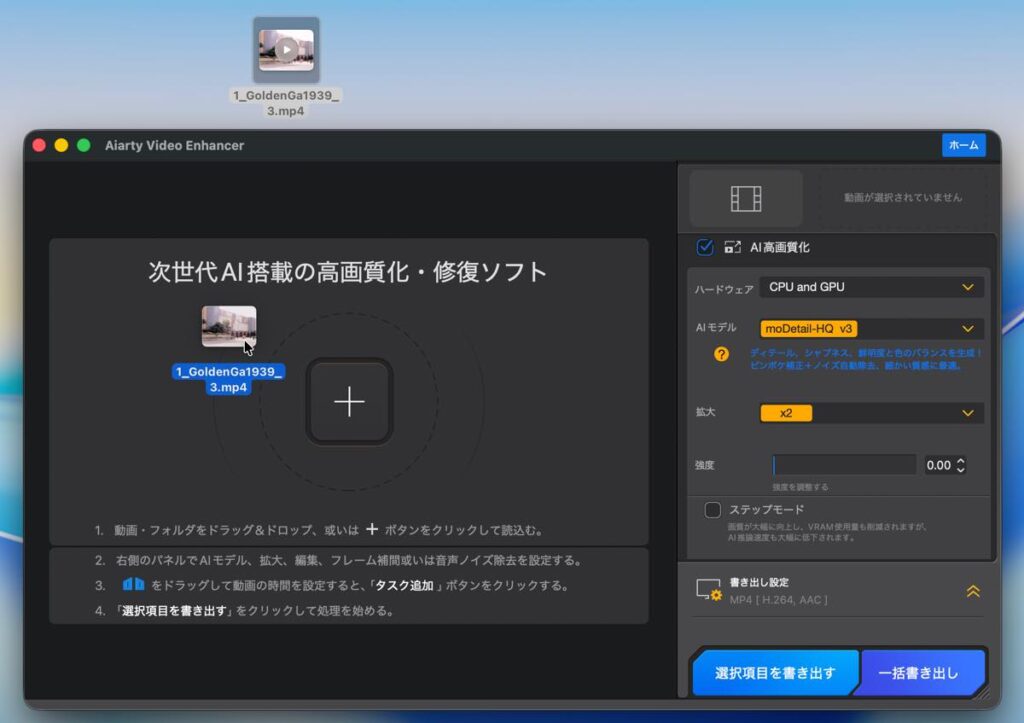Click the red close window button
The height and width of the screenshot is (723, 1024).
point(39,145)
